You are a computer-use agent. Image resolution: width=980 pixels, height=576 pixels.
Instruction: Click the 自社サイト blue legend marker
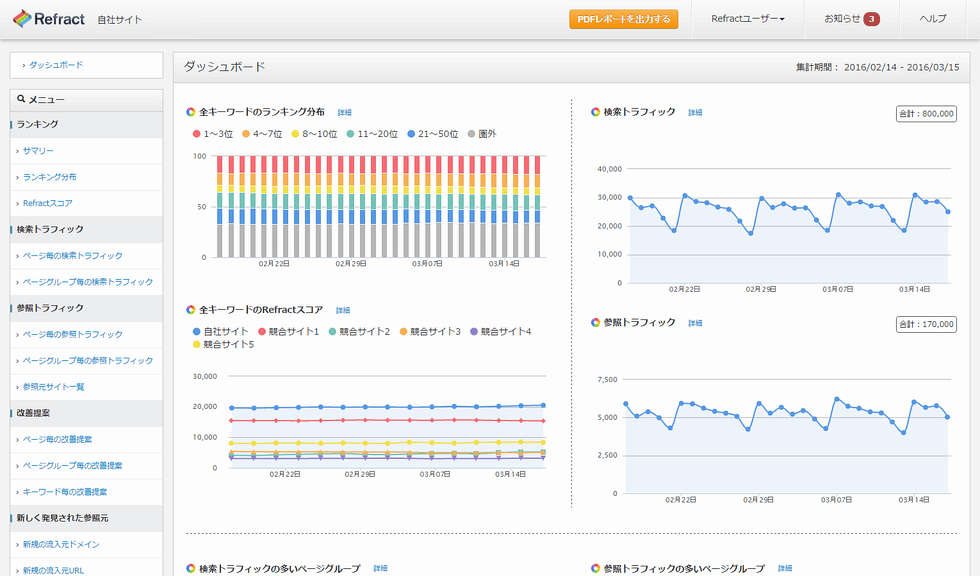coord(196,331)
